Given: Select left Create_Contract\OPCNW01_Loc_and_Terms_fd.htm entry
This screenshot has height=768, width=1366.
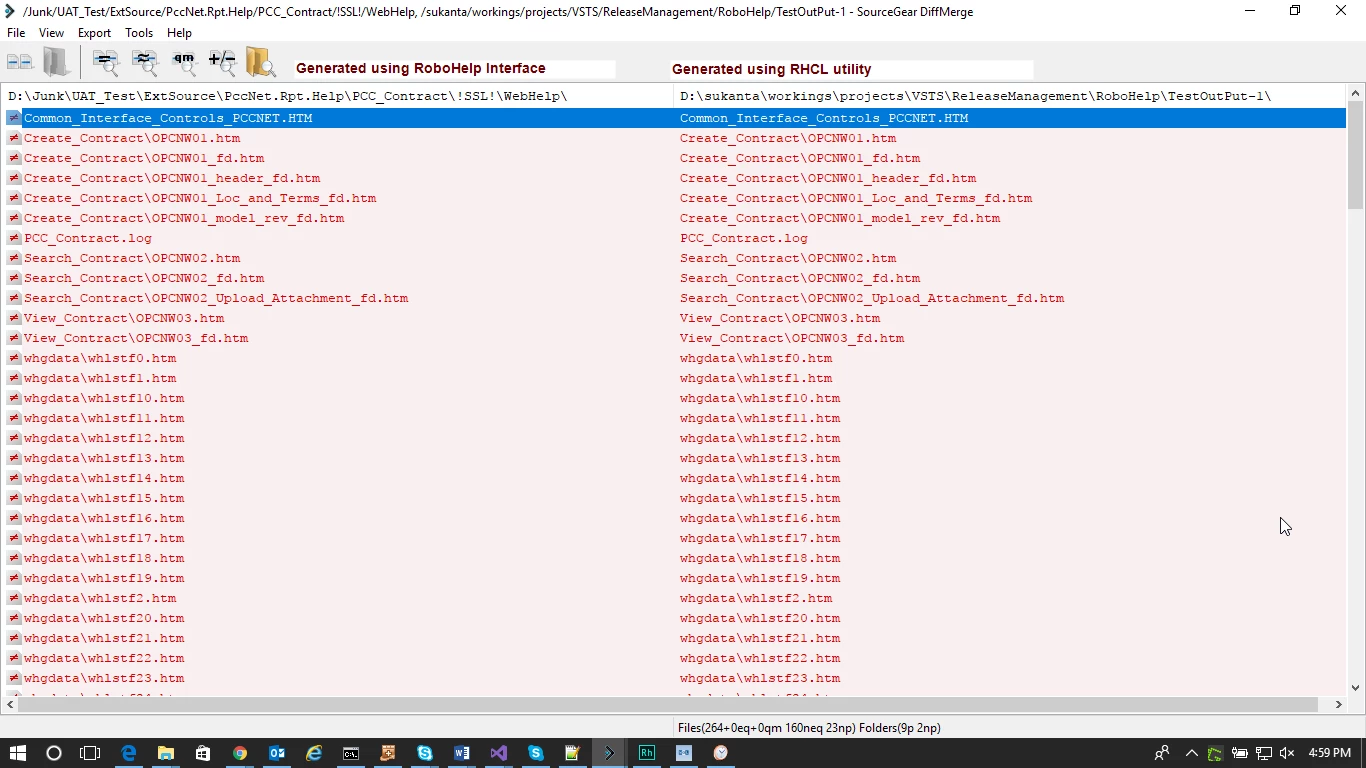Looking at the screenshot, I should point(200,198).
